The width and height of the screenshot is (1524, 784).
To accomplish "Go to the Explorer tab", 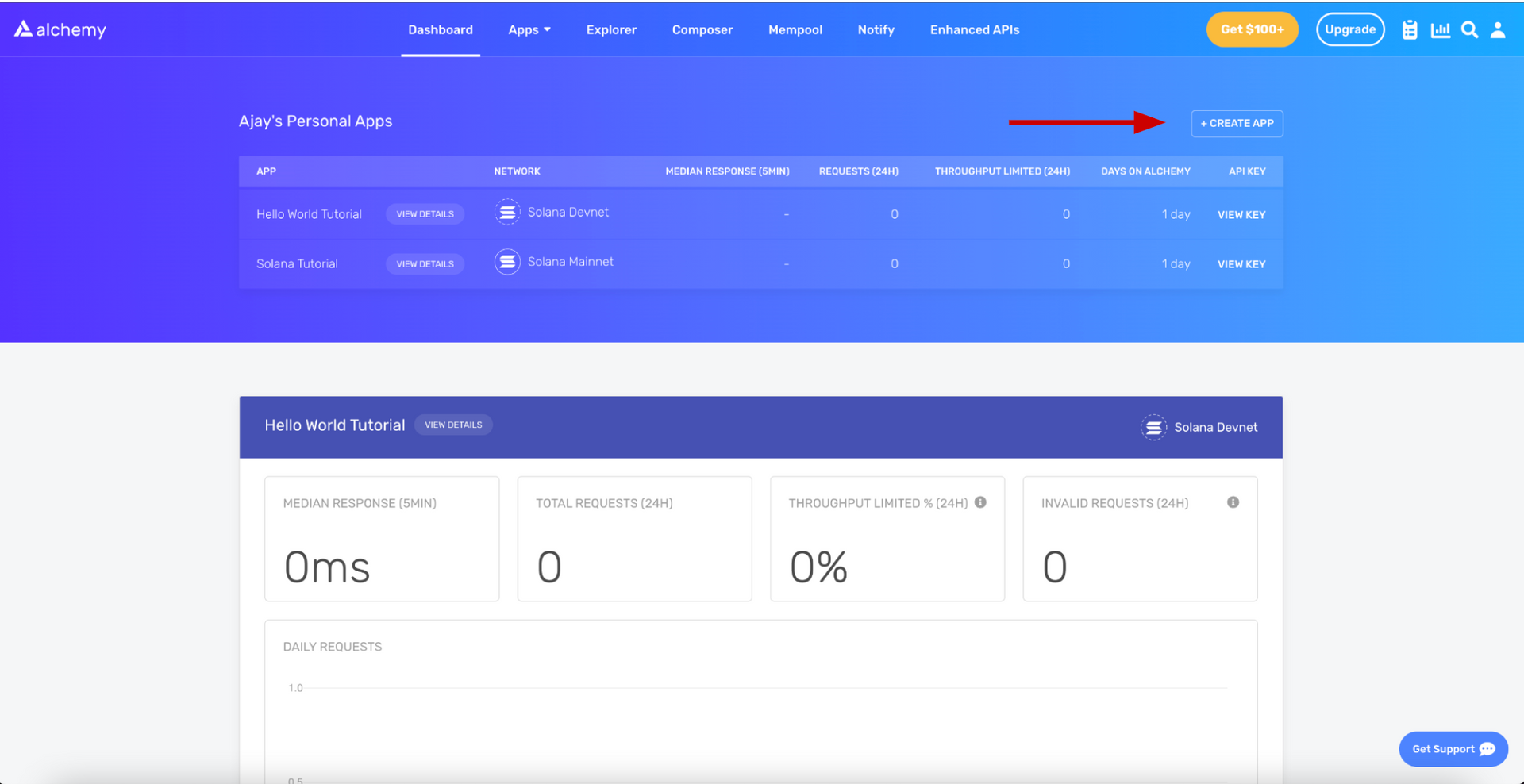I will [x=611, y=30].
